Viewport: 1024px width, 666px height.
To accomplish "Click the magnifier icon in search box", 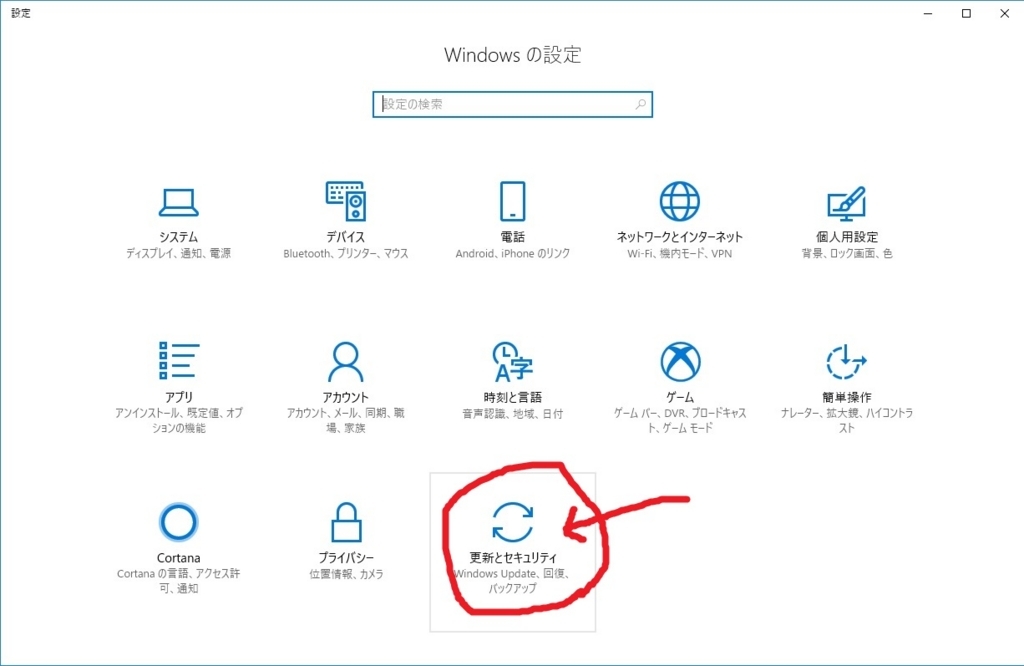I will pos(641,104).
